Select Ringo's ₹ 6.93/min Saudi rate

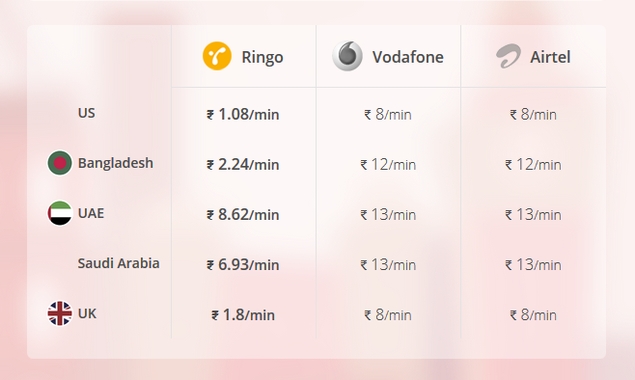click(243, 265)
